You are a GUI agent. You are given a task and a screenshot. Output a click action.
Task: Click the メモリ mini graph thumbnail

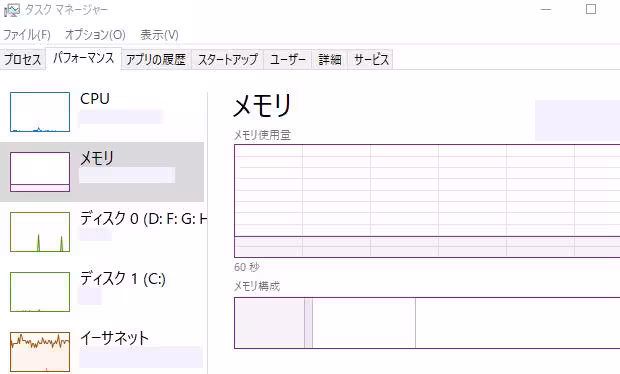[x=40, y=172]
